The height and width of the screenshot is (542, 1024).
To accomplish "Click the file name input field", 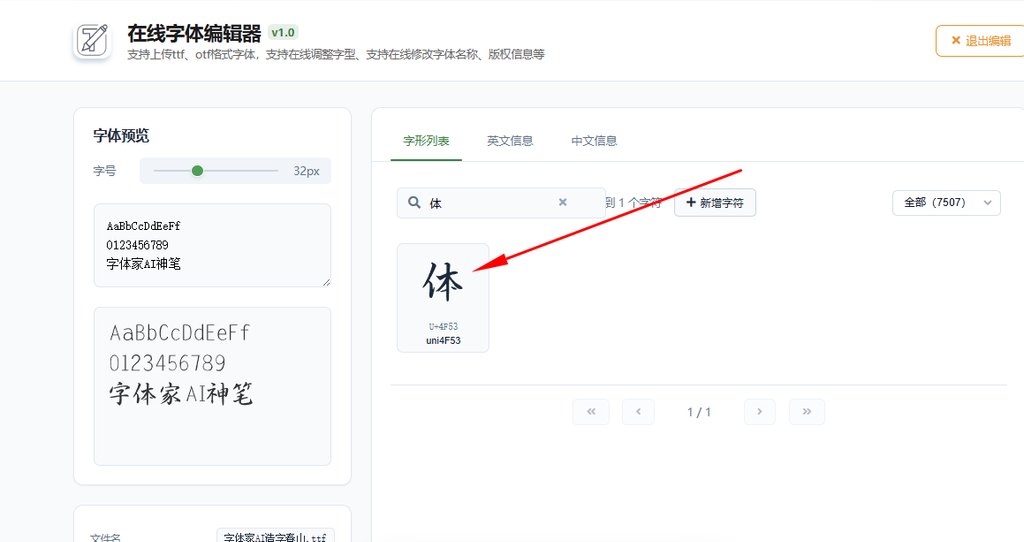I will [276, 535].
